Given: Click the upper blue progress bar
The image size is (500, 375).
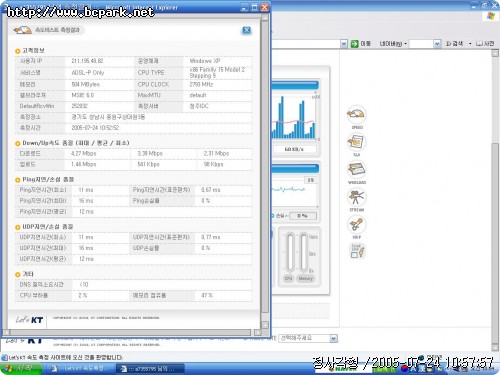Looking at the screenshot, I should point(295,85).
